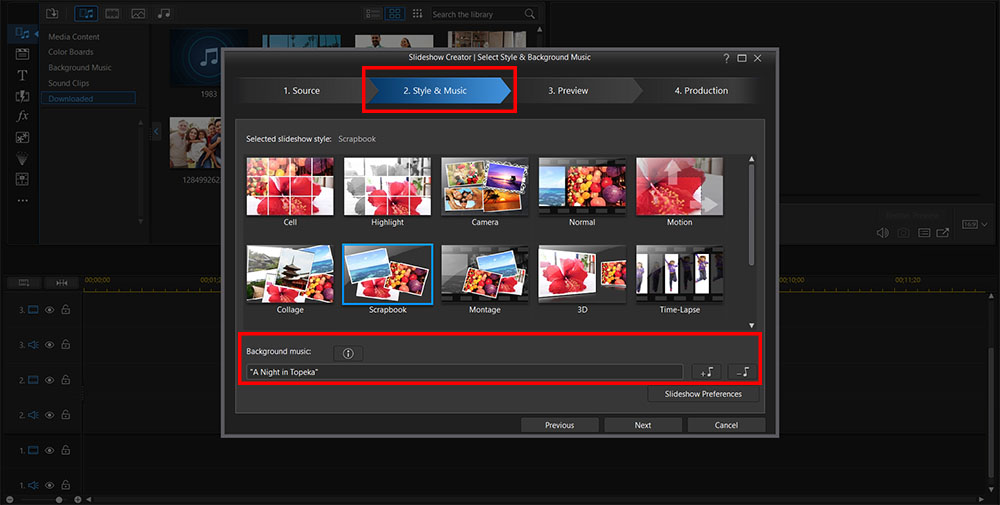The height and width of the screenshot is (505, 1000).
Task: Remove background music with minus-note button
Action: tap(742, 372)
